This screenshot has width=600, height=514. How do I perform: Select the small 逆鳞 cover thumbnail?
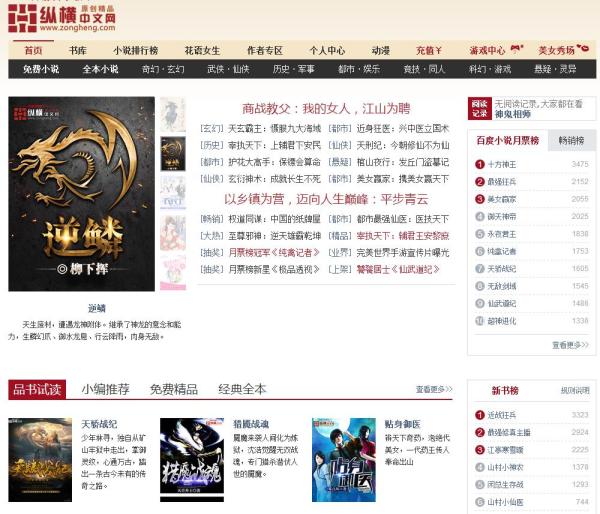pyautogui.click(x=173, y=153)
